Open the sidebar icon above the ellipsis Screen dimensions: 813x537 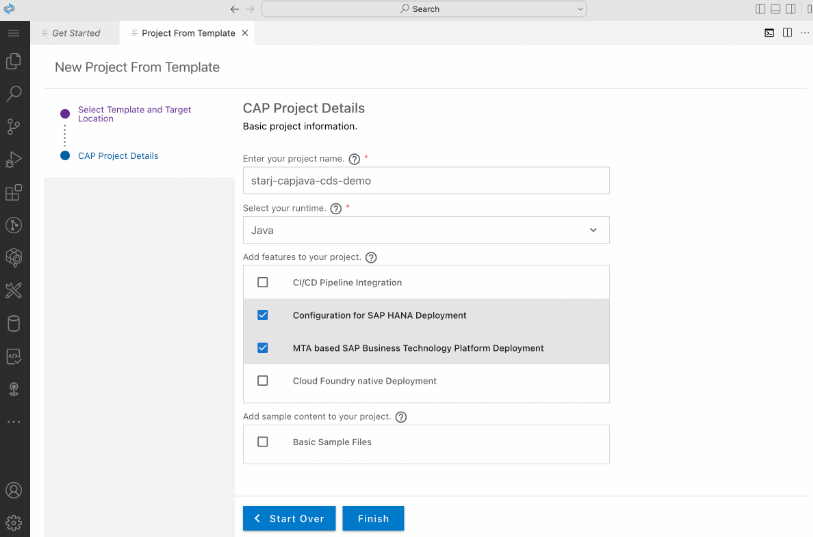point(13,389)
